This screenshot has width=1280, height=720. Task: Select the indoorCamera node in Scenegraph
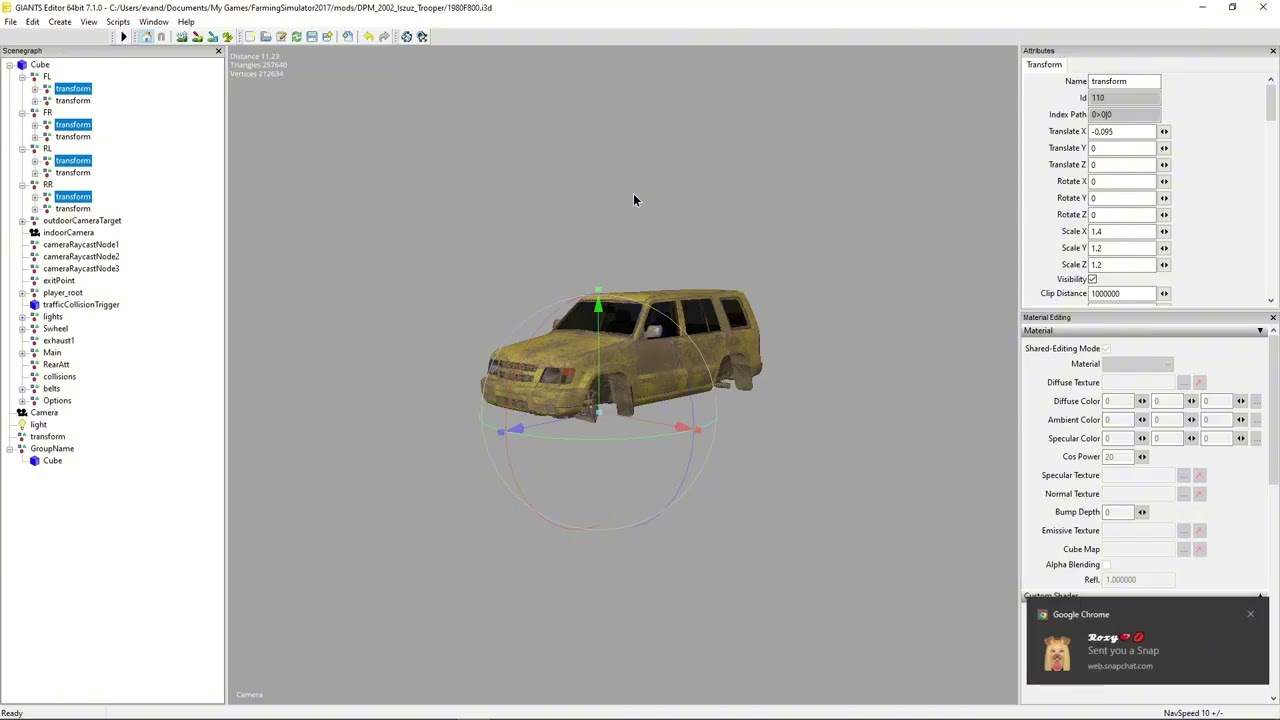[x=68, y=233]
